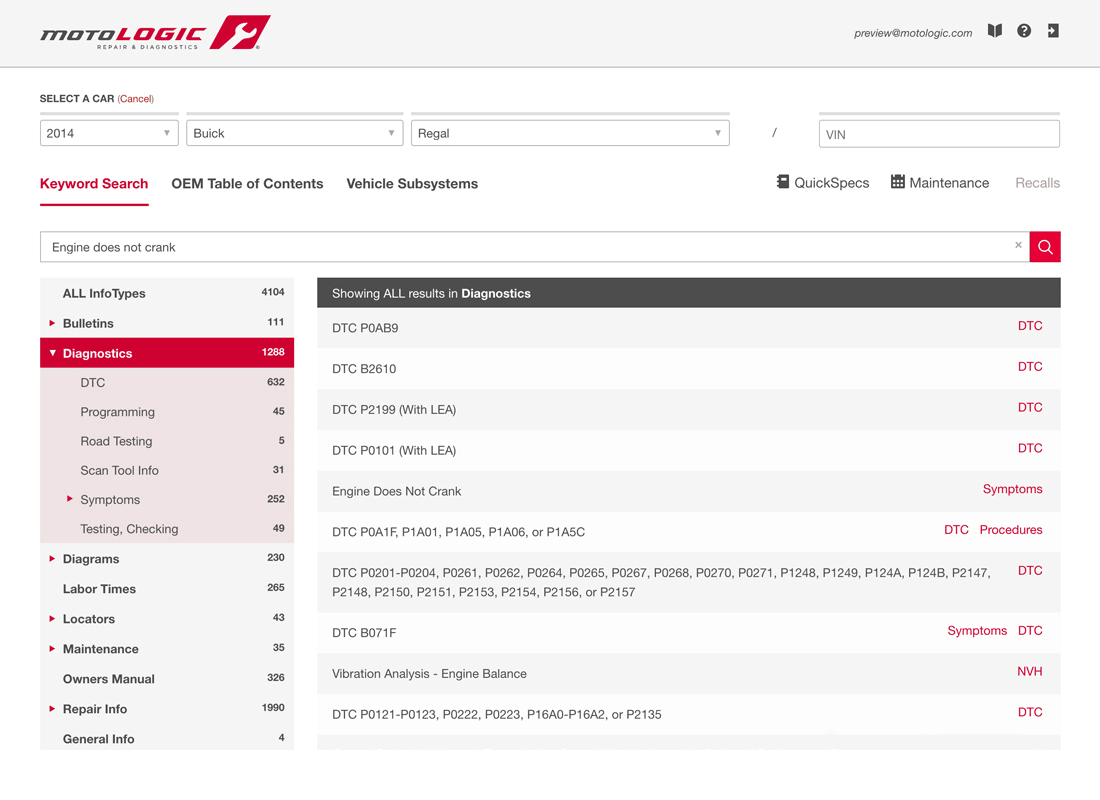Image resolution: width=1100 pixels, height=800 pixels.
Task: Click the logout exit icon
Action: [1053, 31]
